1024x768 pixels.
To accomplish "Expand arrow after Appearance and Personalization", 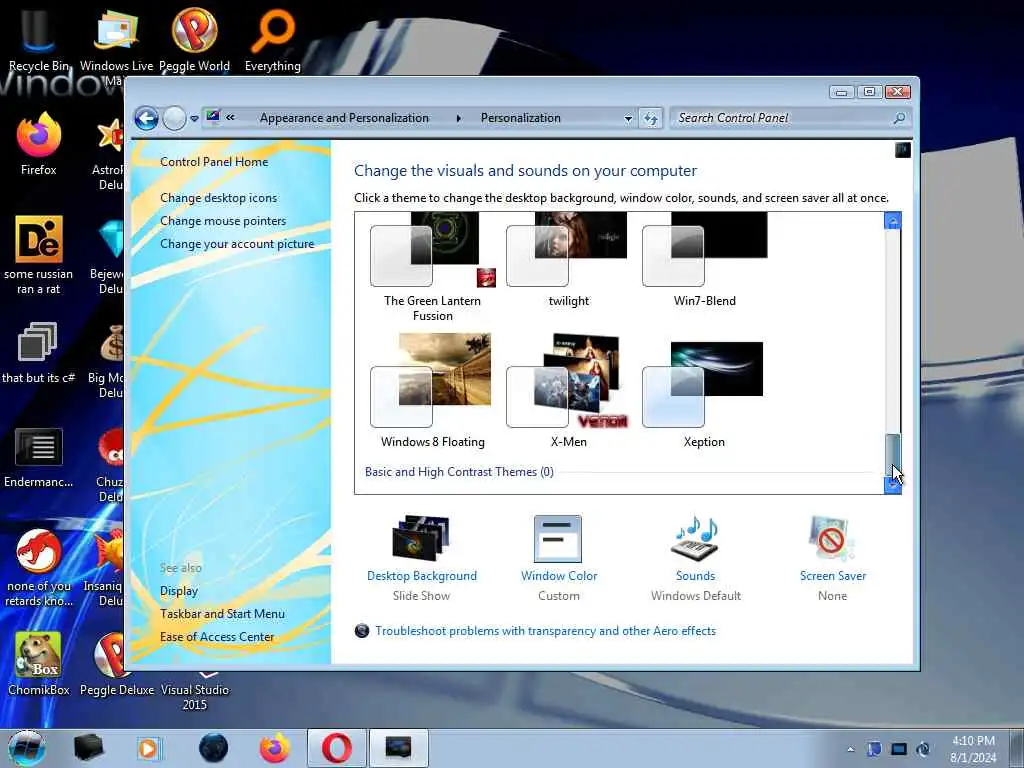I will coord(458,118).
